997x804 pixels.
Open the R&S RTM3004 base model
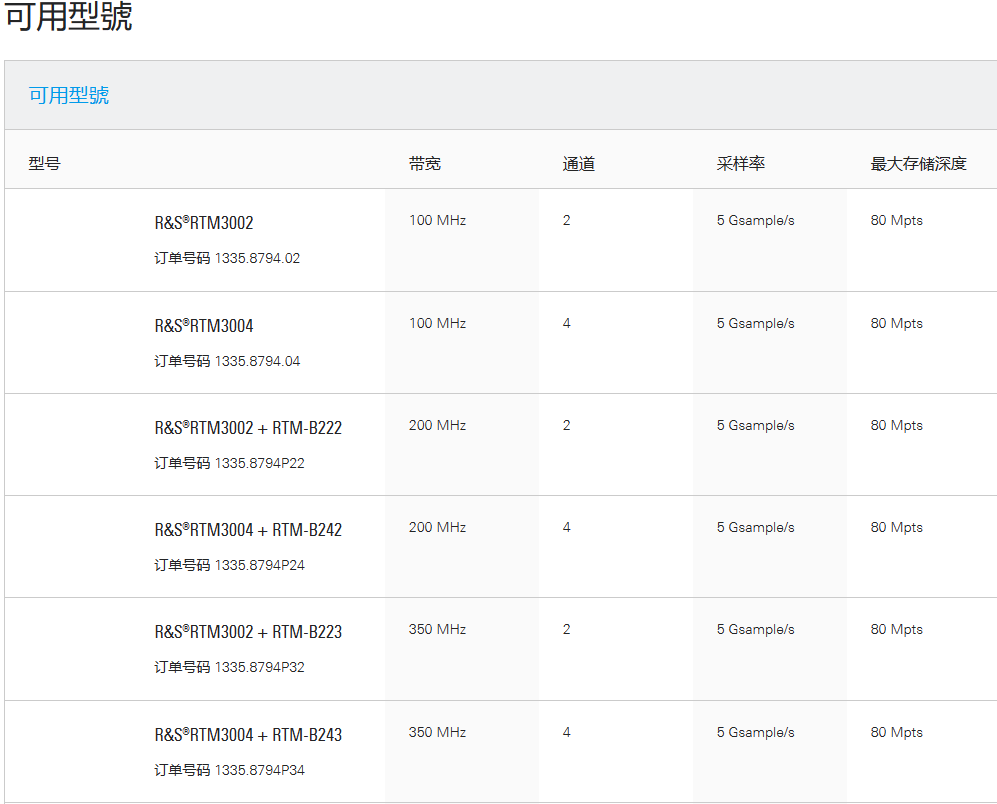(204, 326)
